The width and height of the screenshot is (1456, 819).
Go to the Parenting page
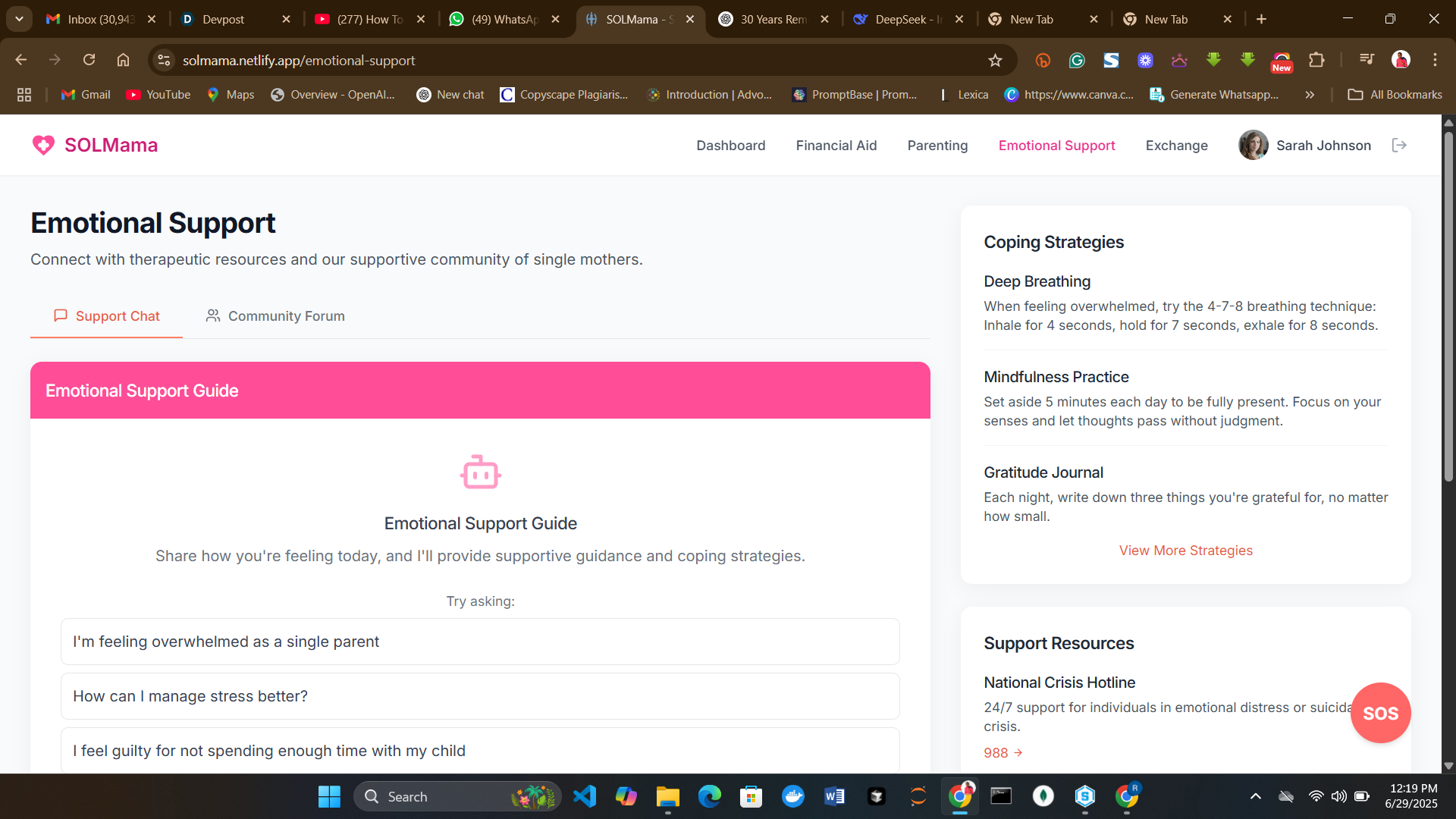[937, 146]
